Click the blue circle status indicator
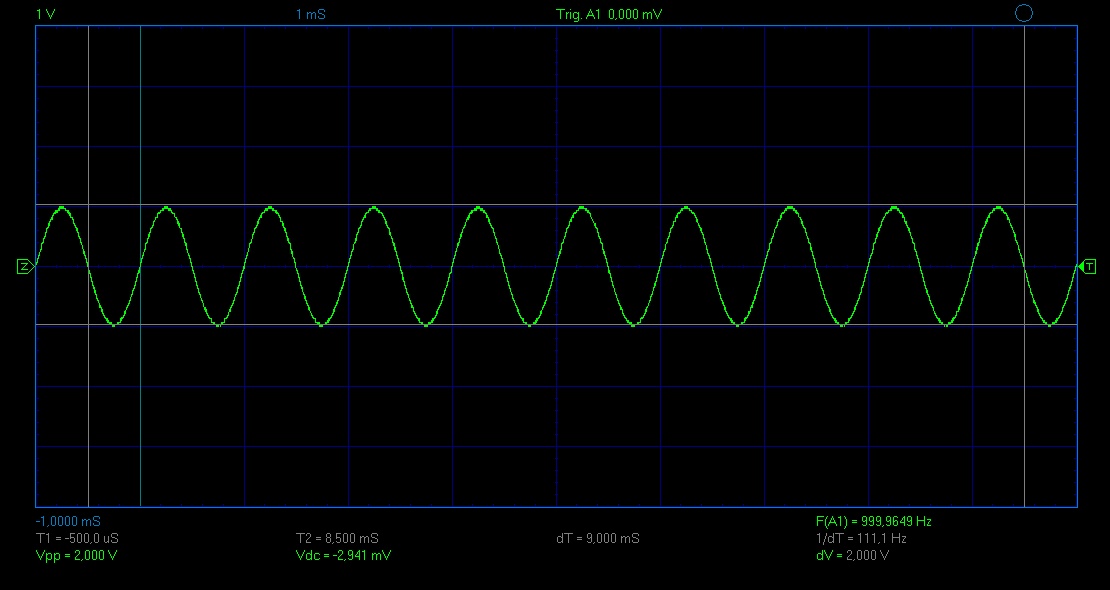The height and width of the screenshot is (590, 1110). (1024, 13)
